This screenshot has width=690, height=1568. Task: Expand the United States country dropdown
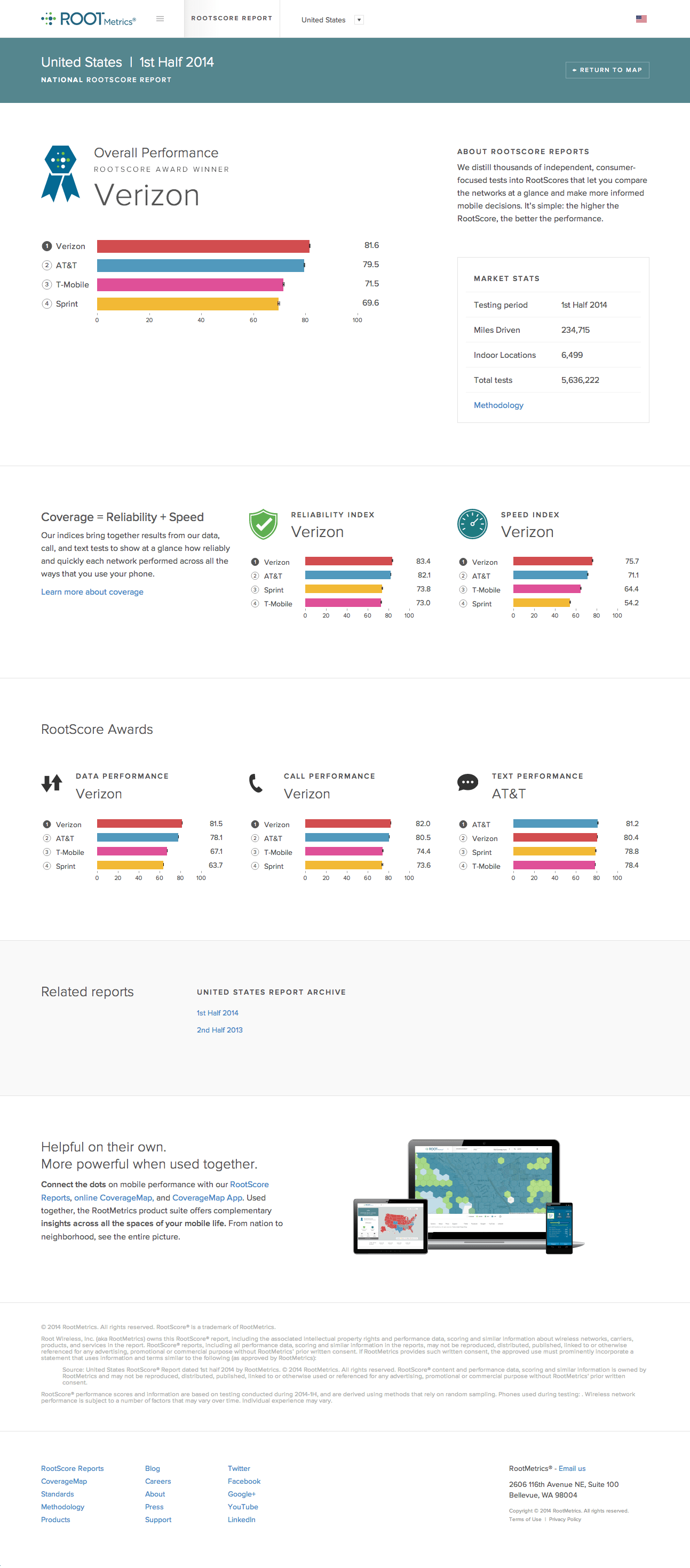click(x=359, y=20)
